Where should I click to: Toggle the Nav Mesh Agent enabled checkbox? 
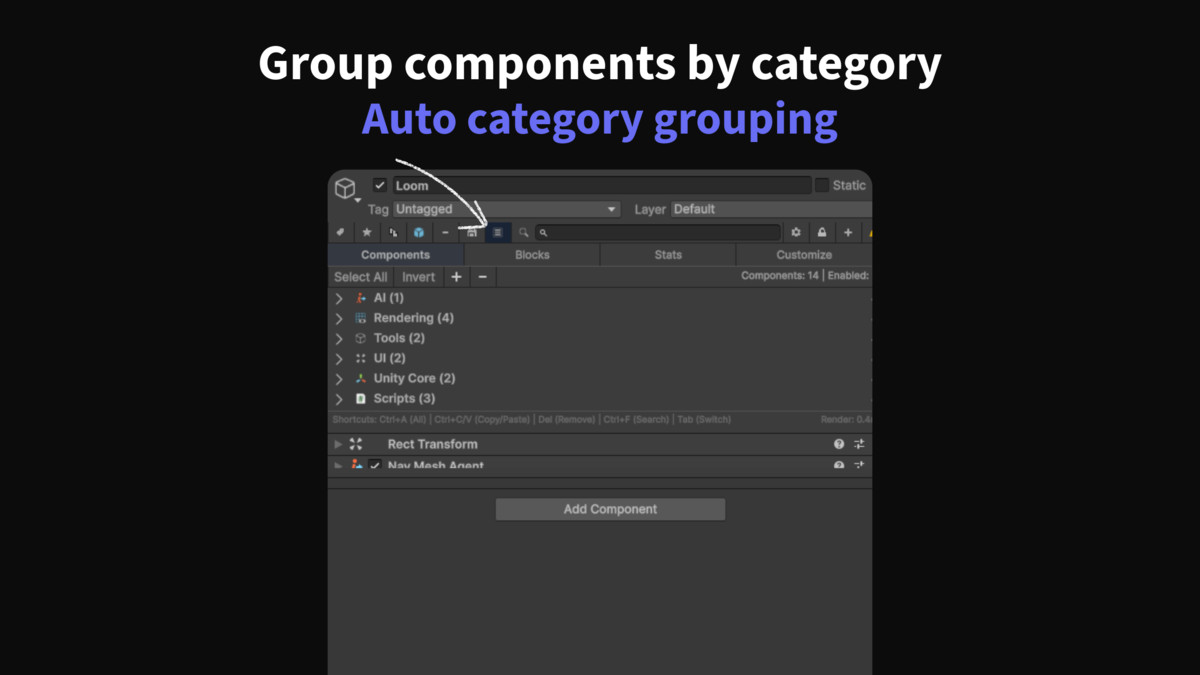click(x=375, y=466)
